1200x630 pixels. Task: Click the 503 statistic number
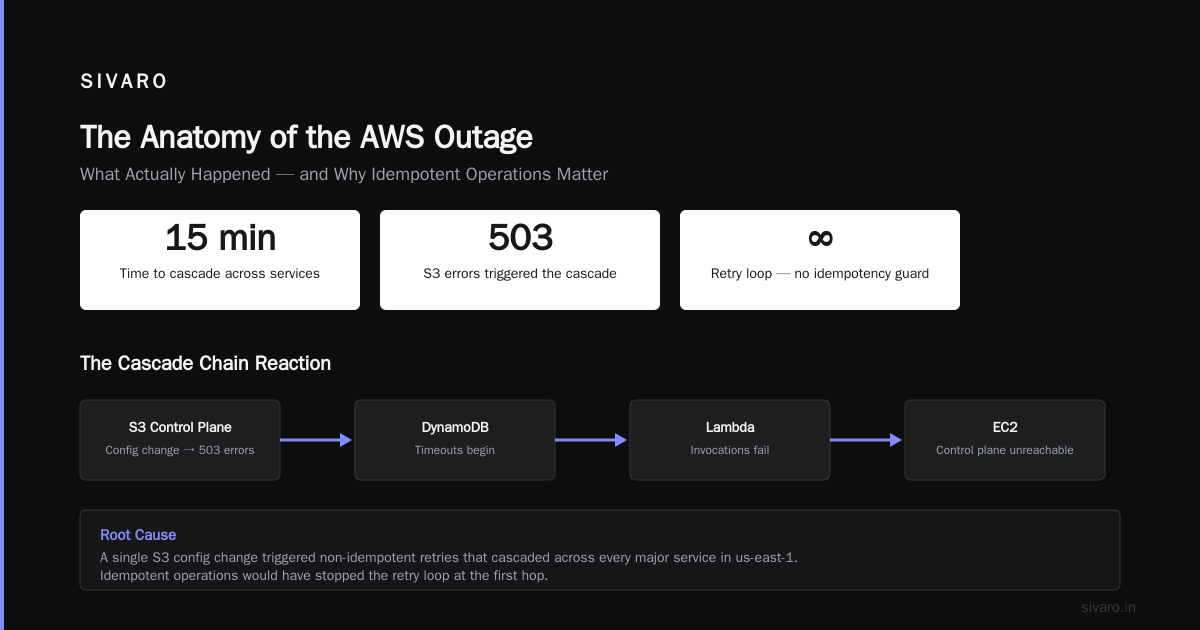tap(520, 238)
